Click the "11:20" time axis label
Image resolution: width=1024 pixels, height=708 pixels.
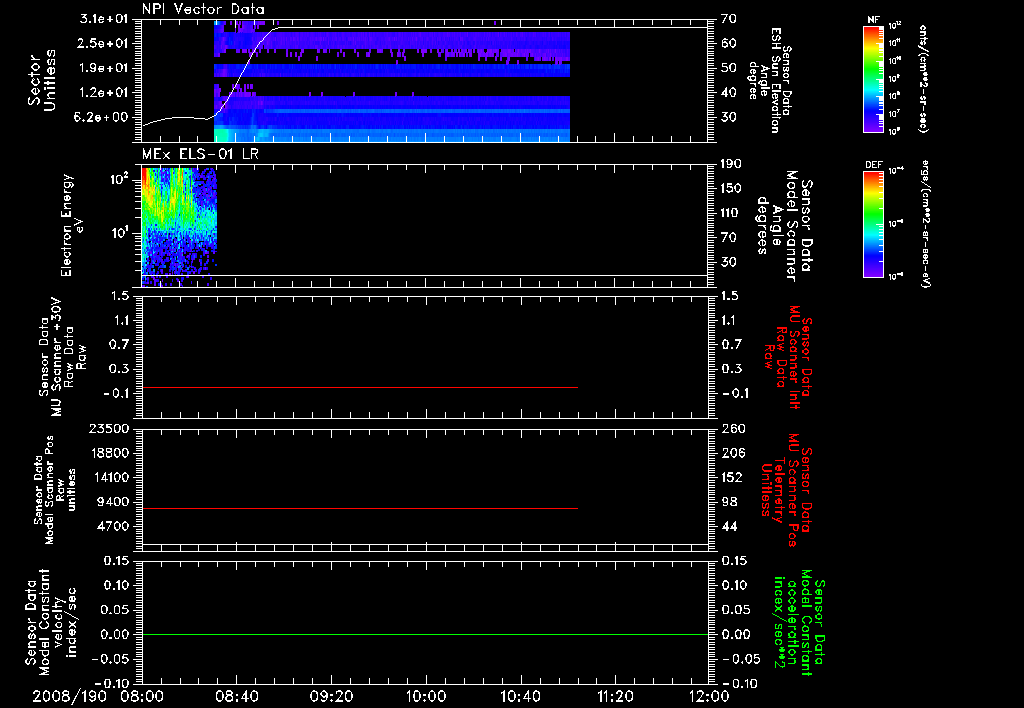615,696
